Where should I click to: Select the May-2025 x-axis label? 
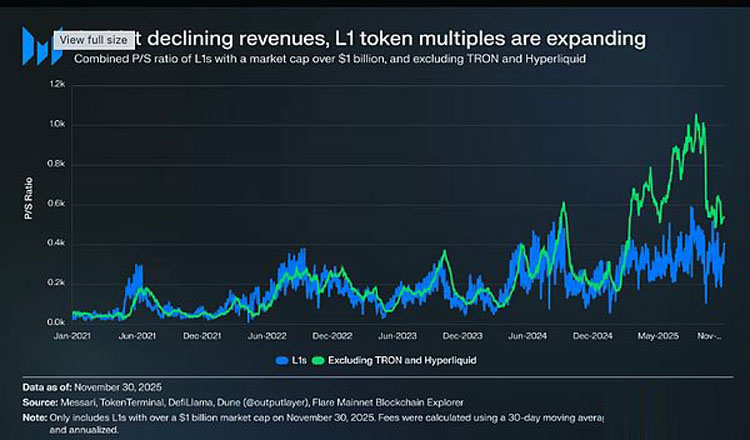click(x=659, y=337)
